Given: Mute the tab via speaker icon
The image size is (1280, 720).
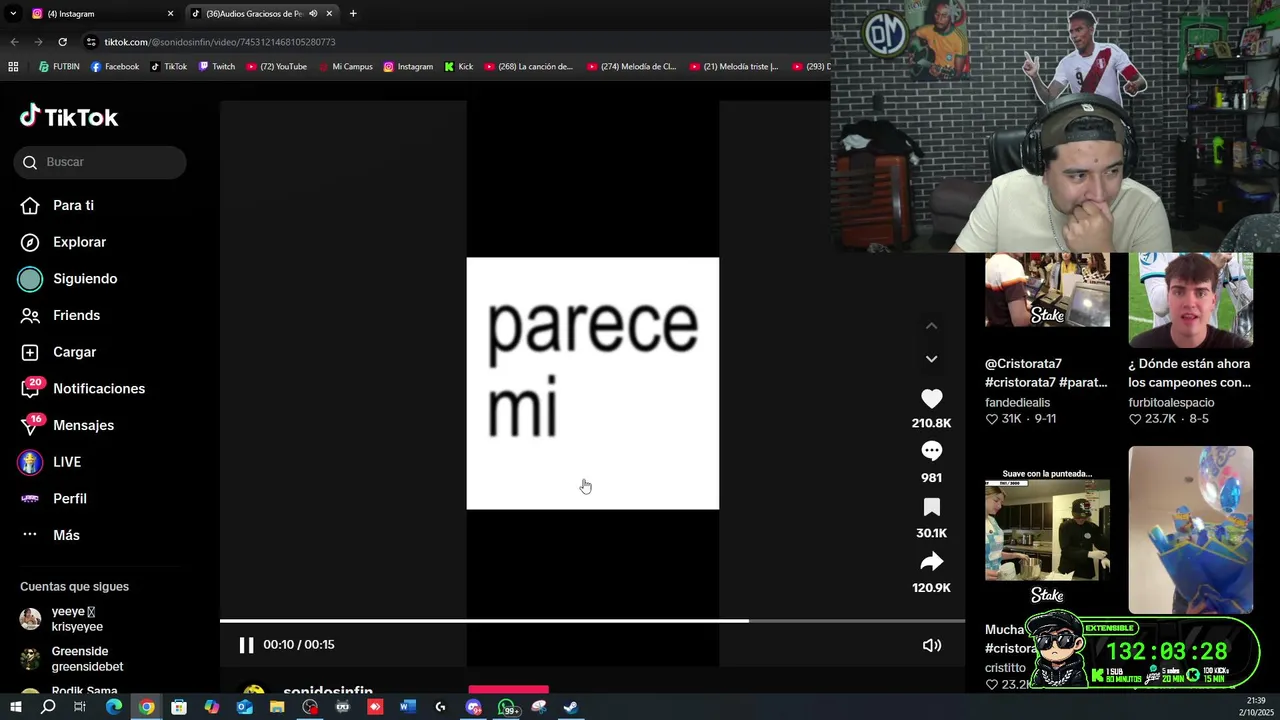Looking at the screenshot, I should click(x=313, y=14).
